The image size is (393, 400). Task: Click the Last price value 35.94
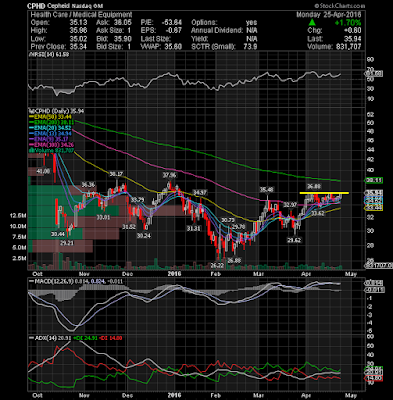pyautogui.click(x=353, y=39)
